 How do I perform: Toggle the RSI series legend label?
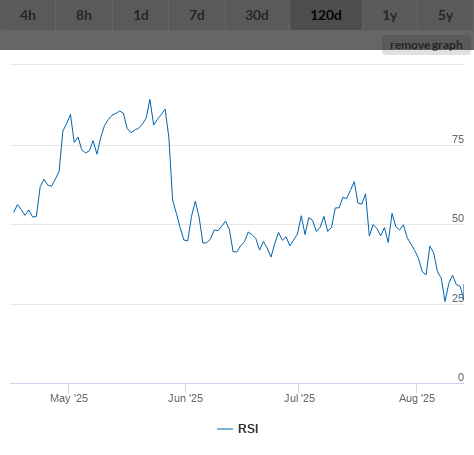(248, 429)
